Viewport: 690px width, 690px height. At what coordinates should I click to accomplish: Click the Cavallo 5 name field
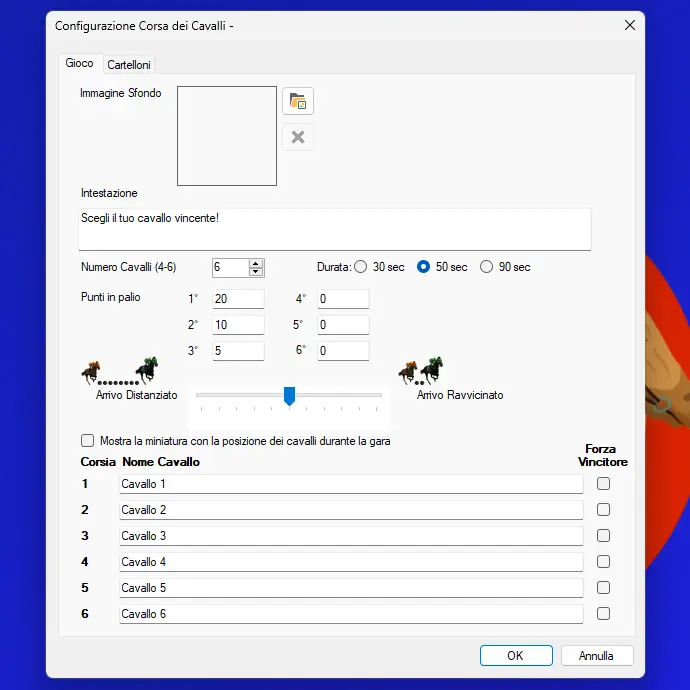tap(351, 588)
